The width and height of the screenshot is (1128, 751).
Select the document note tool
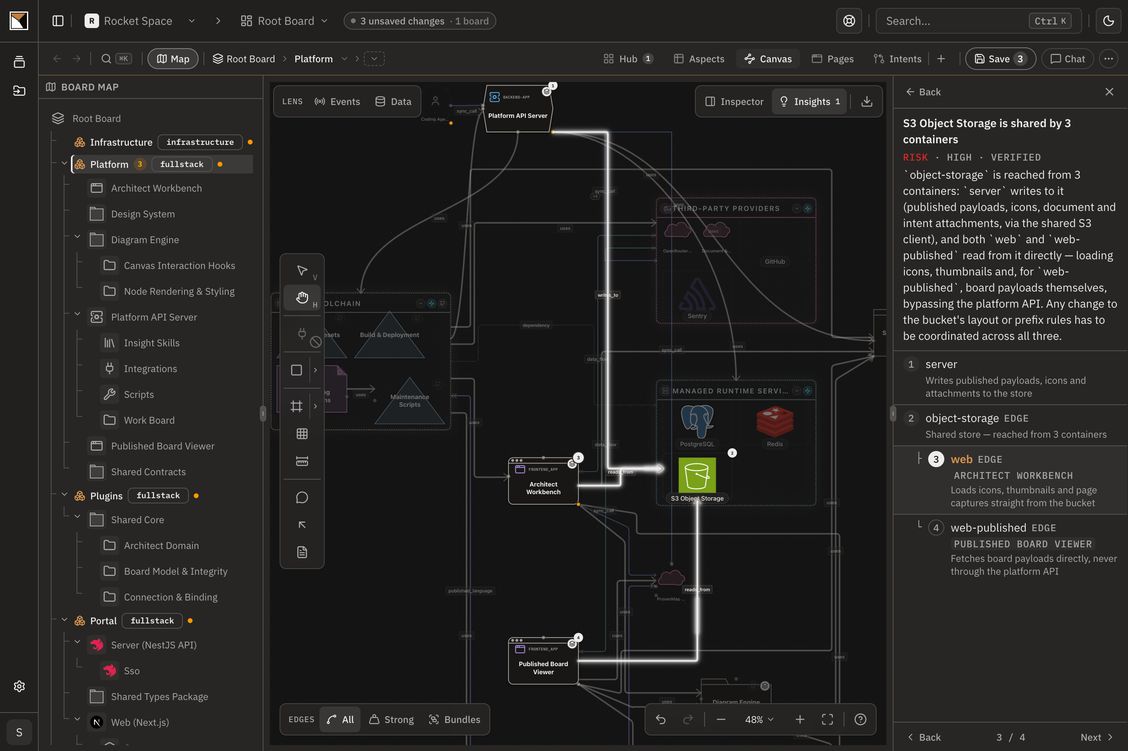[x=302, y=552]
